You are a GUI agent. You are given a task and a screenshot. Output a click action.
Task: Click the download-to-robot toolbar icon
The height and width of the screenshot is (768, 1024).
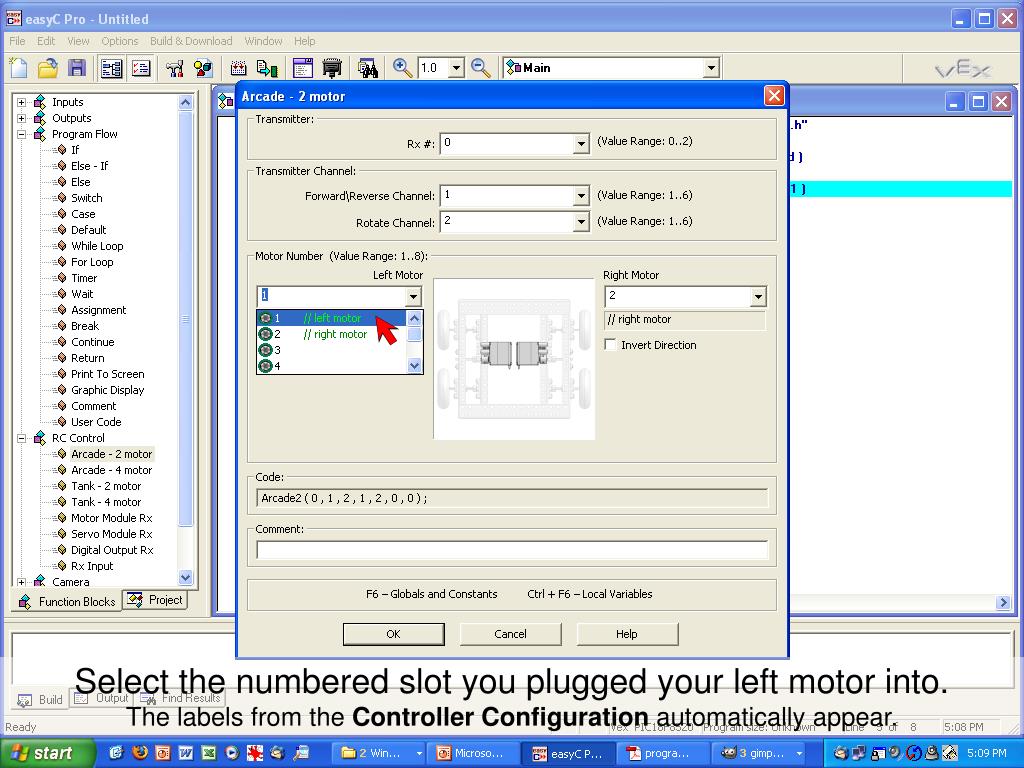point(267,68)
